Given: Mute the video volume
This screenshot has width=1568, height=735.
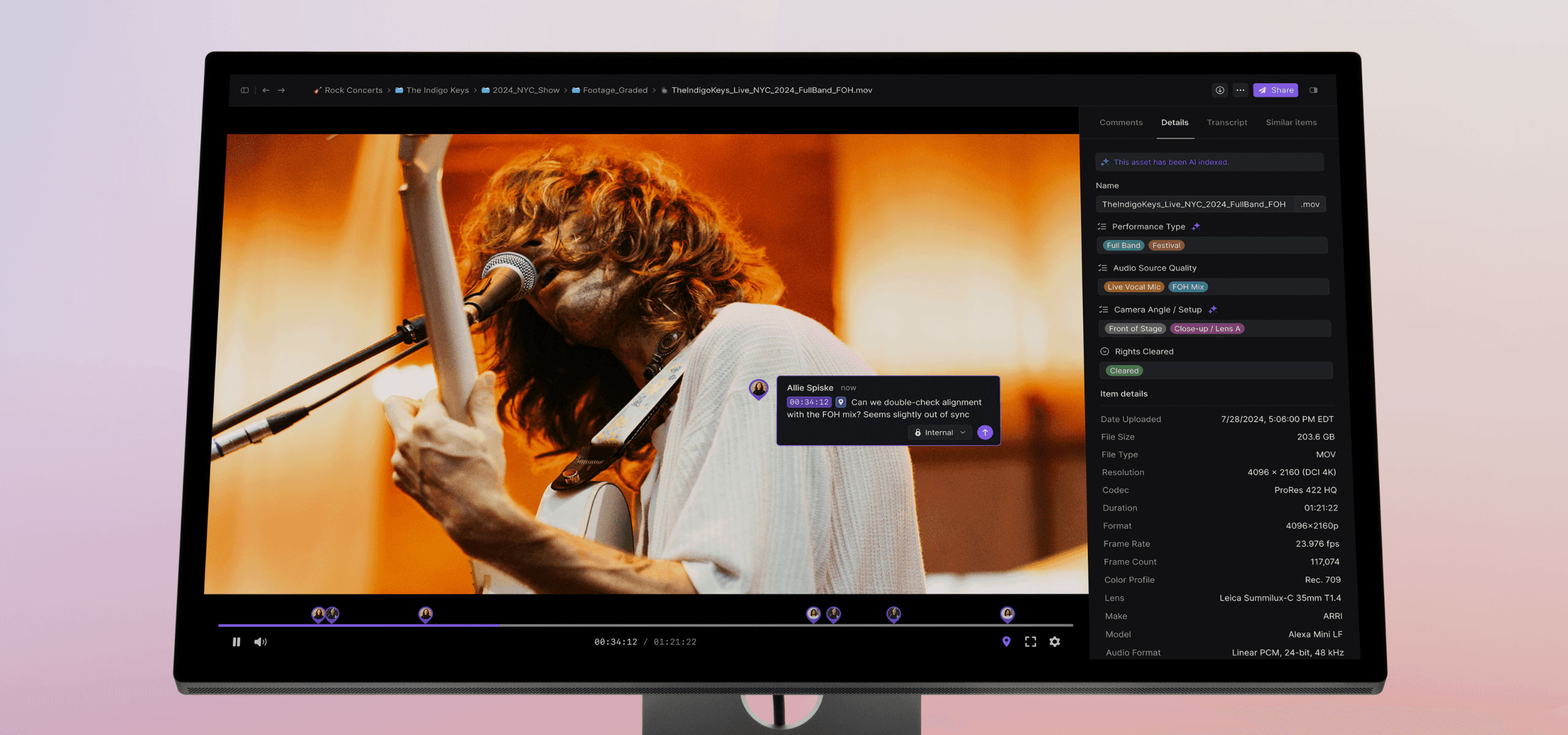Looking at the screenshot, I should [x=260, y=642].
